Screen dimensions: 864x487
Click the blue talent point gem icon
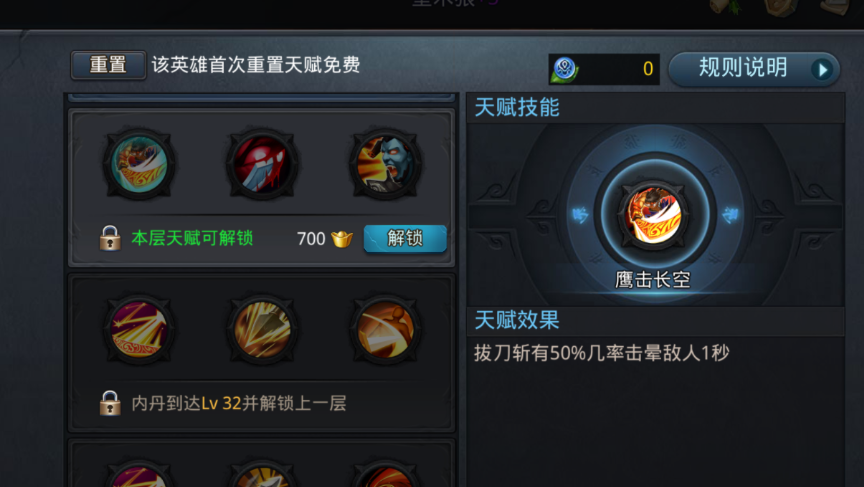point(564,69)
